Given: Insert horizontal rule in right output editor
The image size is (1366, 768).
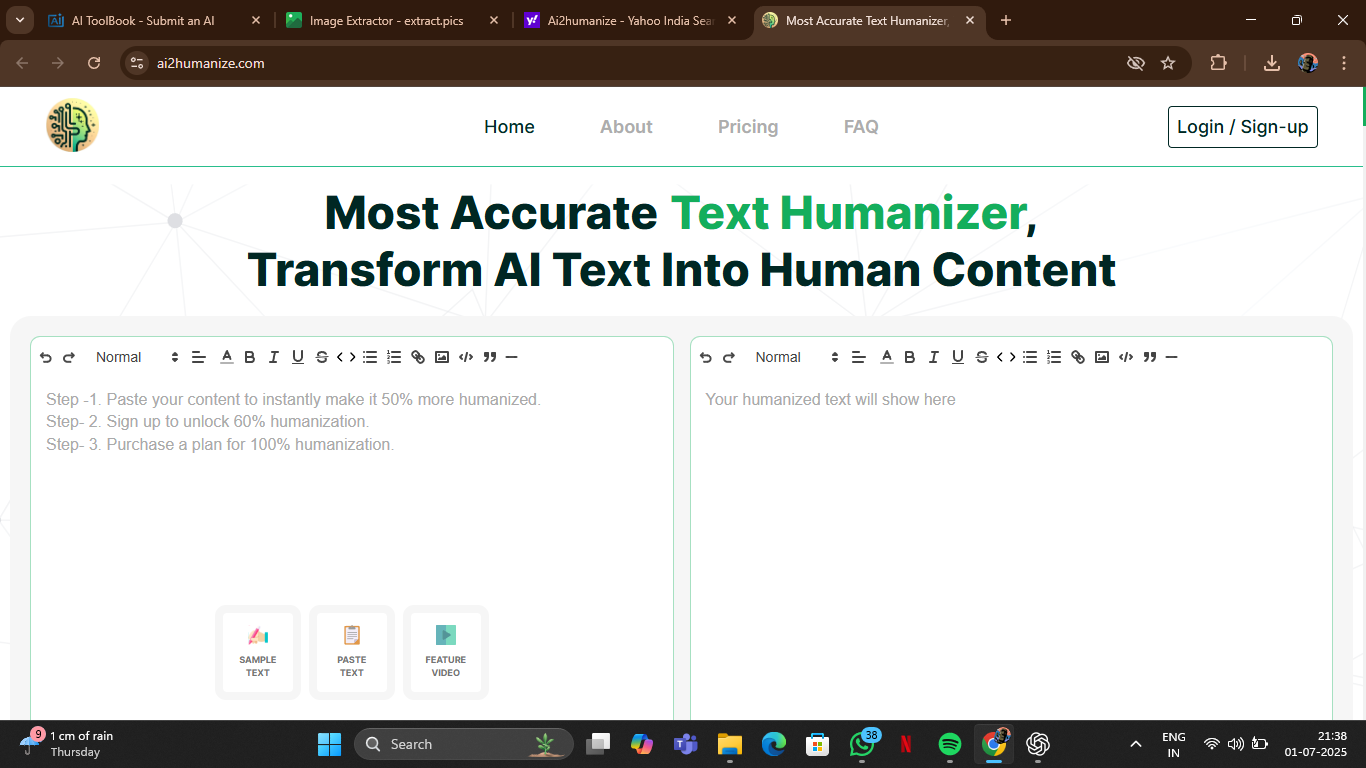Looking at the screenshot, I should point(1171,357).
